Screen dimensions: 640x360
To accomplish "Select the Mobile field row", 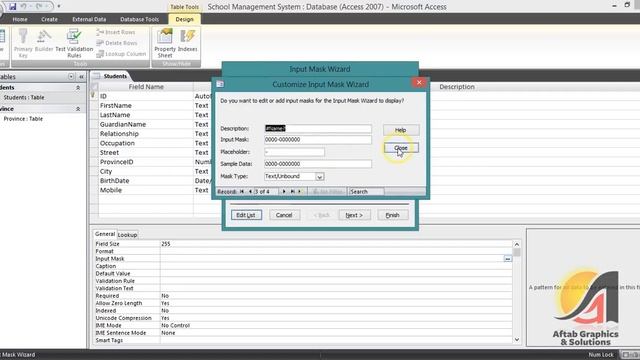I will [x=111, y=190].
